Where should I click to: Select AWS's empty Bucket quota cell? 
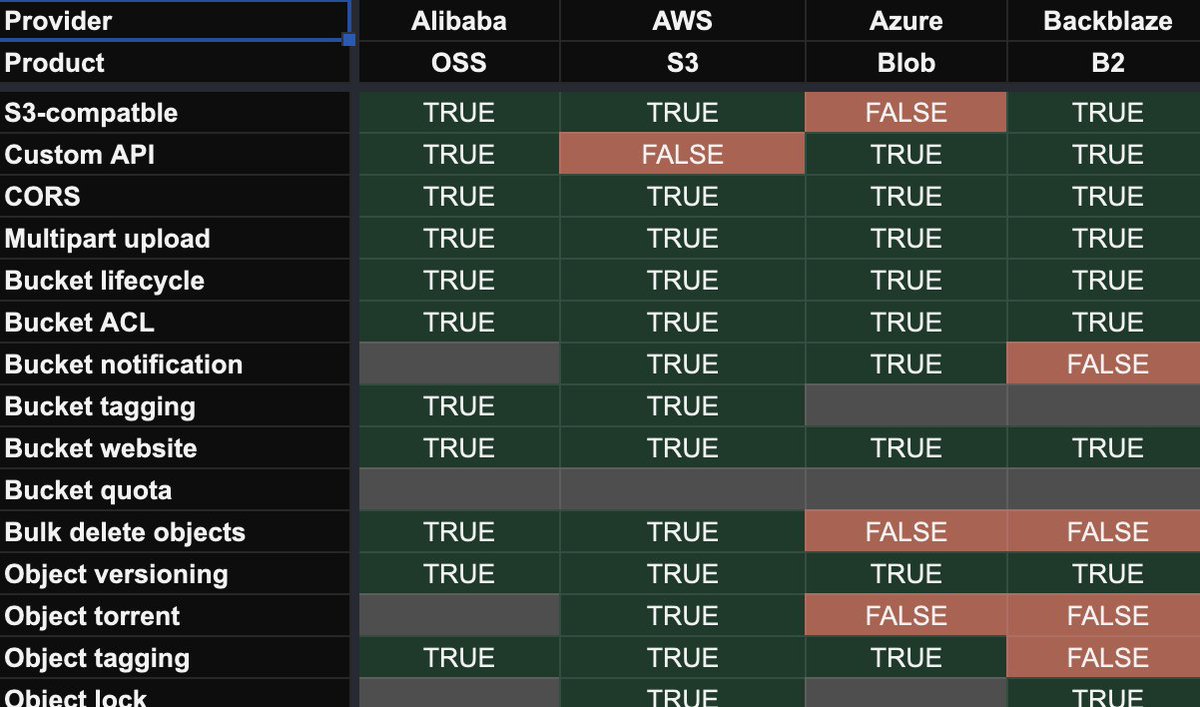click(682, 490)
